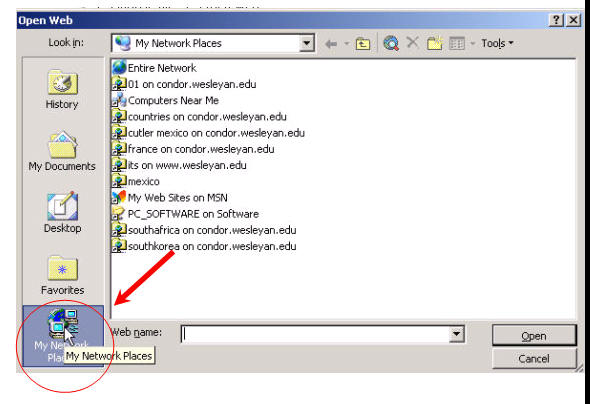Screen dimensions: 590x404
Task: Expand the Look in dropdown list
Action: [x=307, y=43]
